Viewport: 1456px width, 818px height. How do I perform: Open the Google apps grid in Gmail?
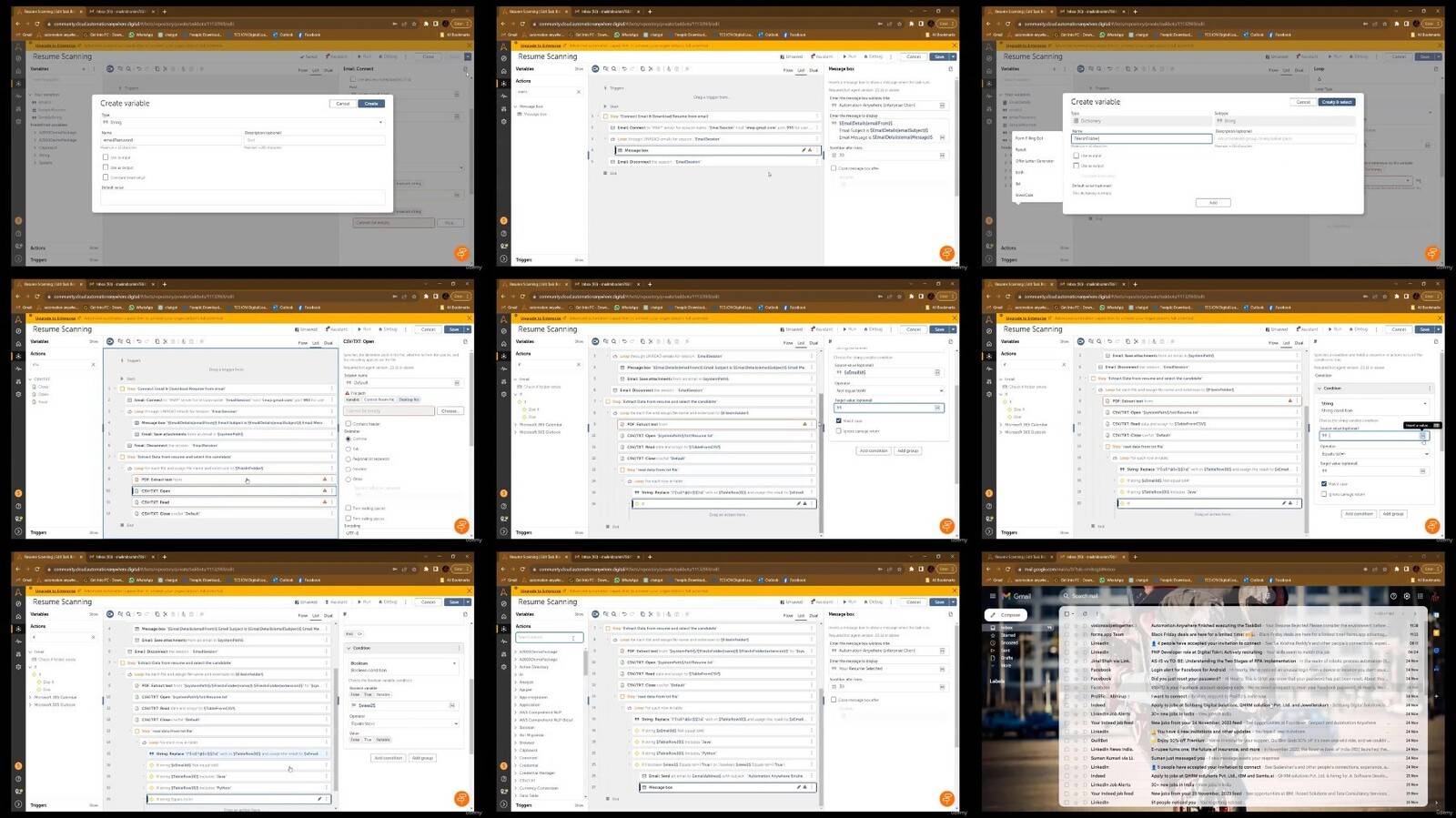coord(1421,596)
